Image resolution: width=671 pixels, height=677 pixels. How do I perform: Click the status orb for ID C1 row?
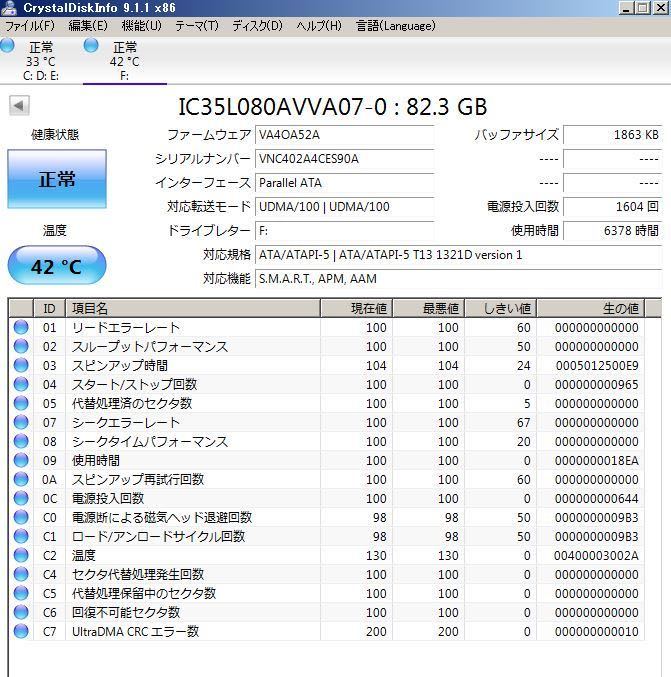(x=21, y=536)
